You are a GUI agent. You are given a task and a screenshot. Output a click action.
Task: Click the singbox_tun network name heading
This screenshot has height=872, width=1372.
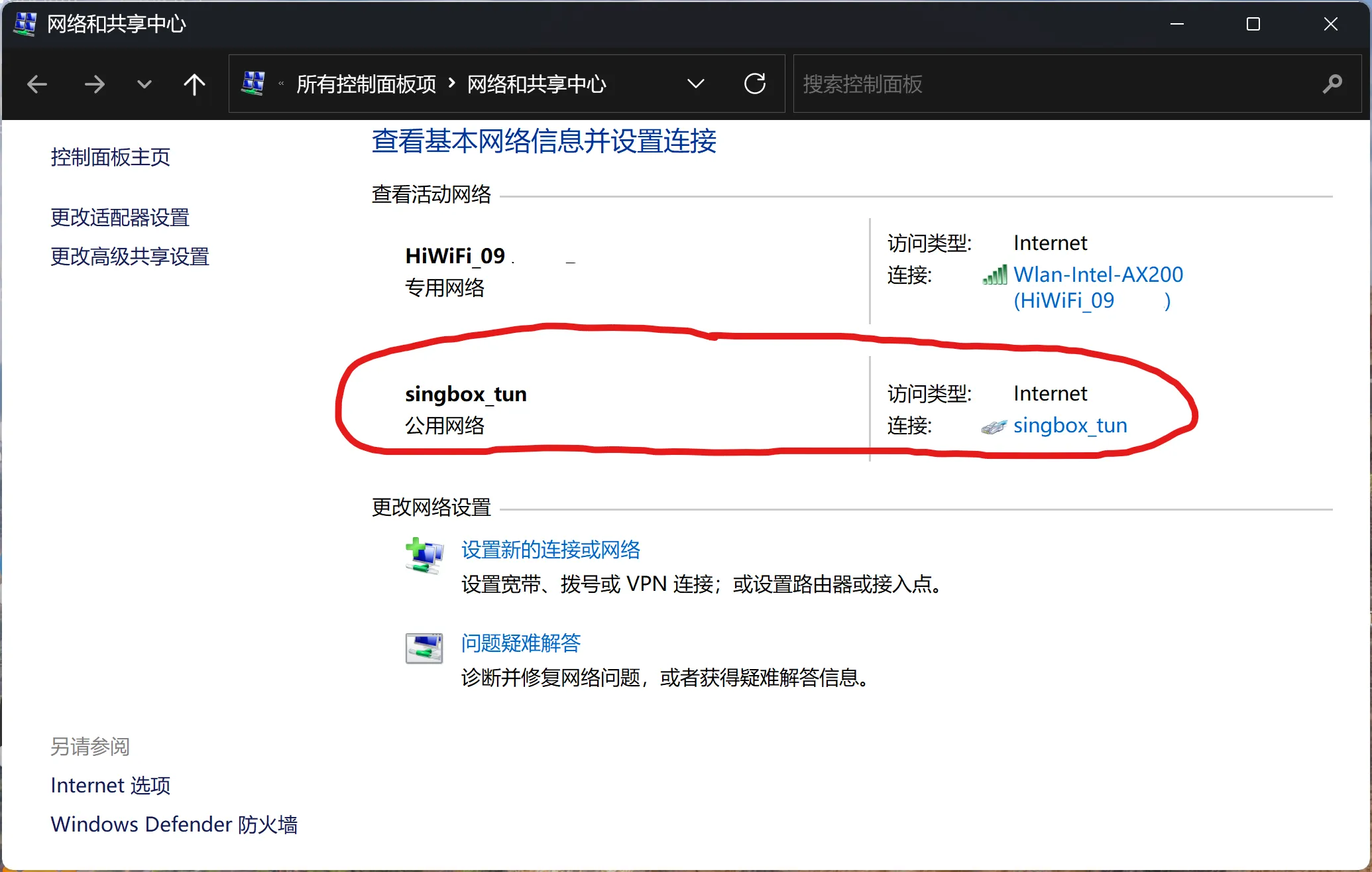coord(466,394)
